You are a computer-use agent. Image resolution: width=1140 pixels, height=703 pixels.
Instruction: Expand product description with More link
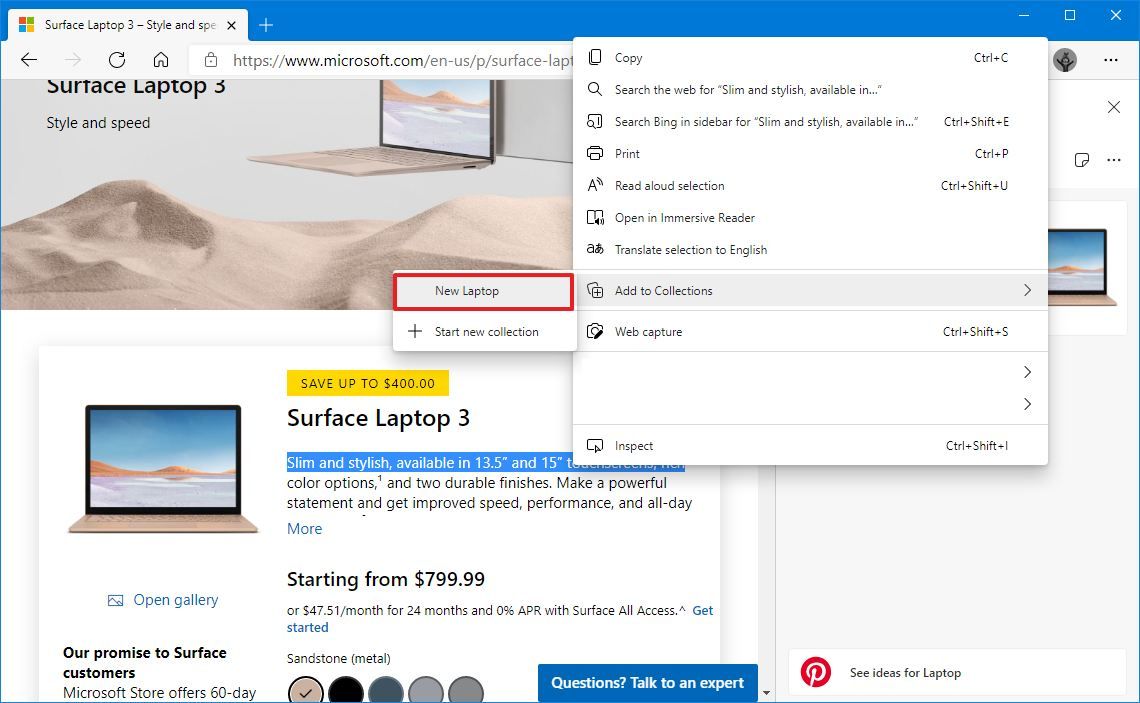click(x=304, y=528)
